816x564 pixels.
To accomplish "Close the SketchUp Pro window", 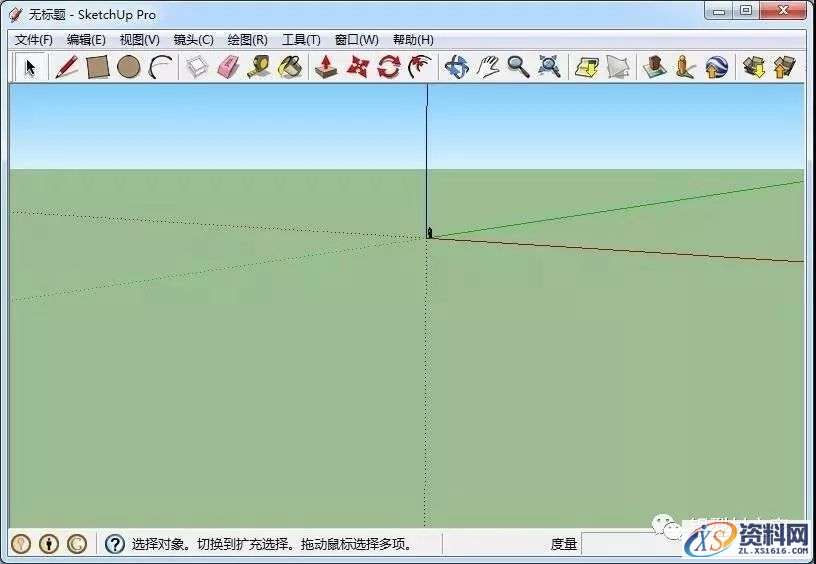I will point(783,10).
